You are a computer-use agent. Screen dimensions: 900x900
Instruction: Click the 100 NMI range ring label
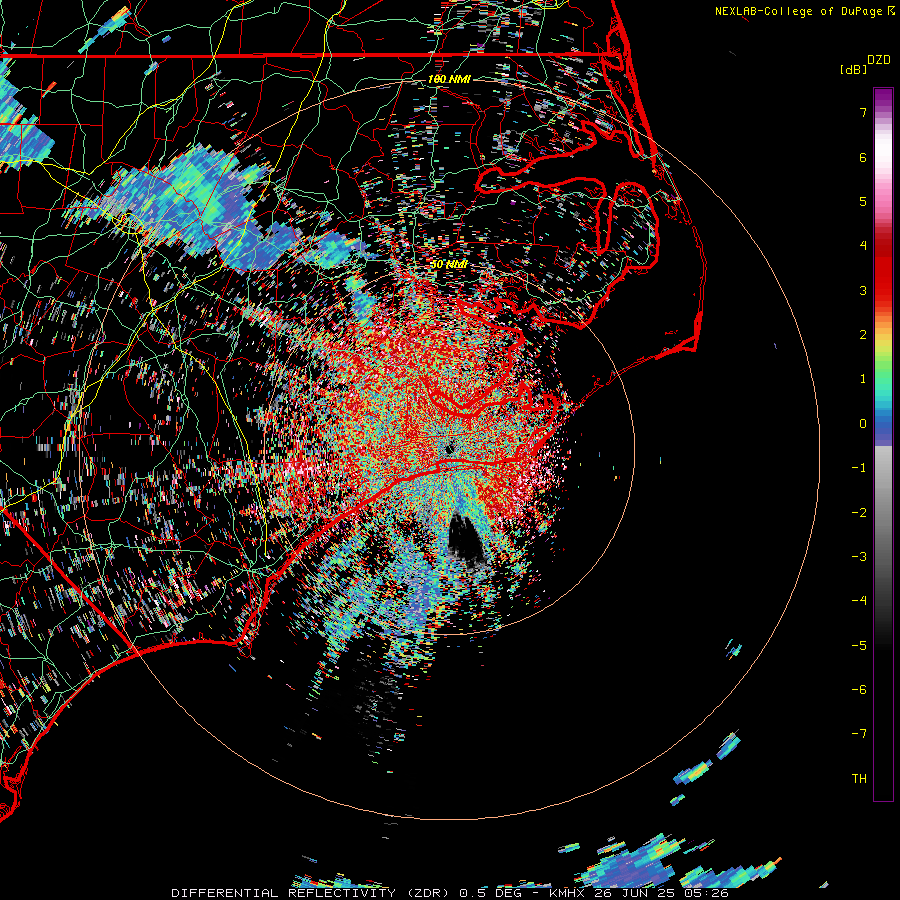click(x=449, y=79)
